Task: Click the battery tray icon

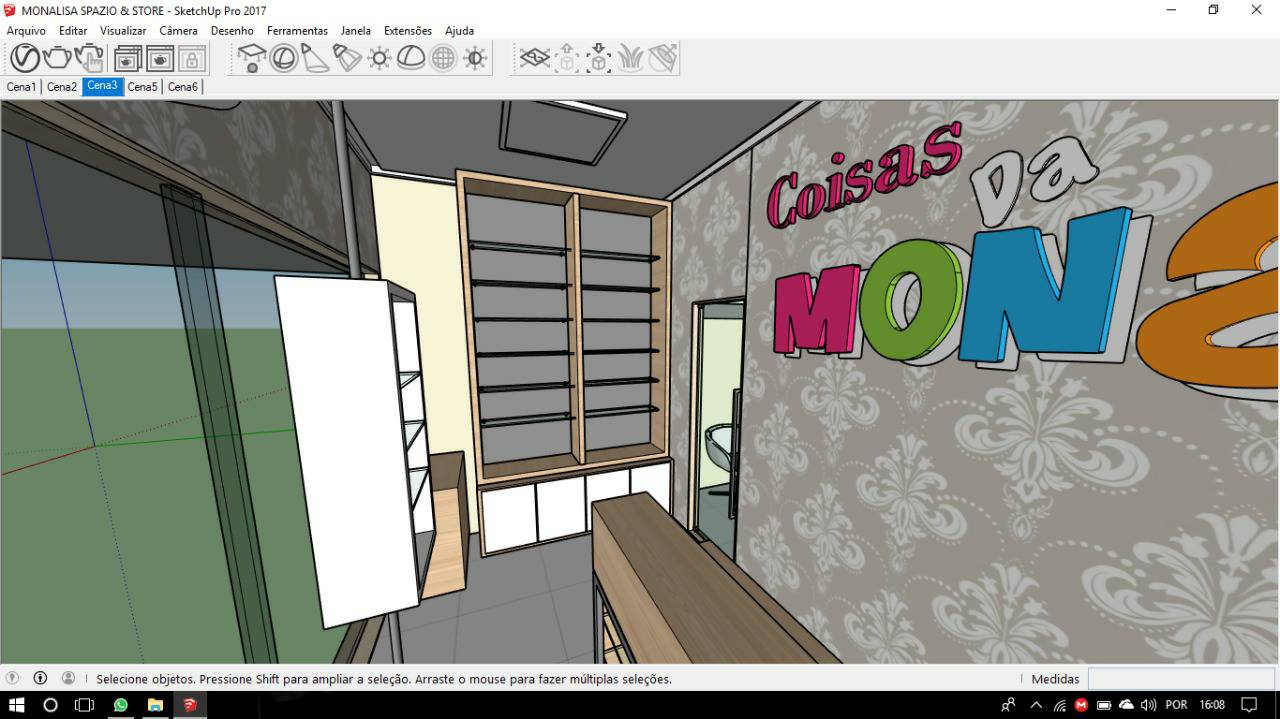Action: [1103, 705]
